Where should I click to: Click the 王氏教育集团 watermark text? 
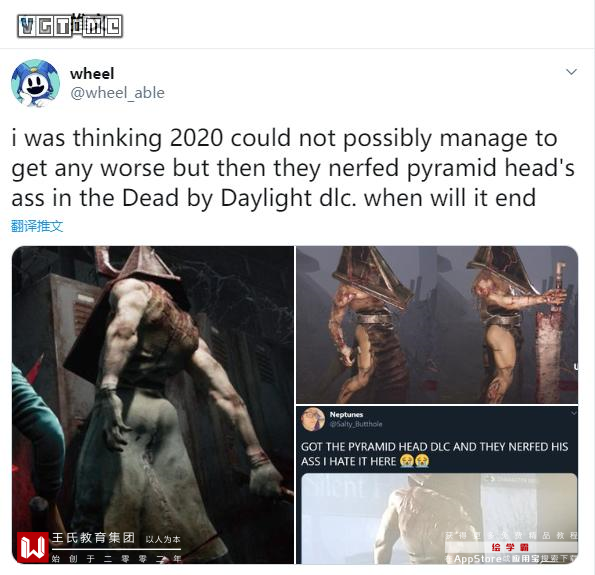coord(93,537)
